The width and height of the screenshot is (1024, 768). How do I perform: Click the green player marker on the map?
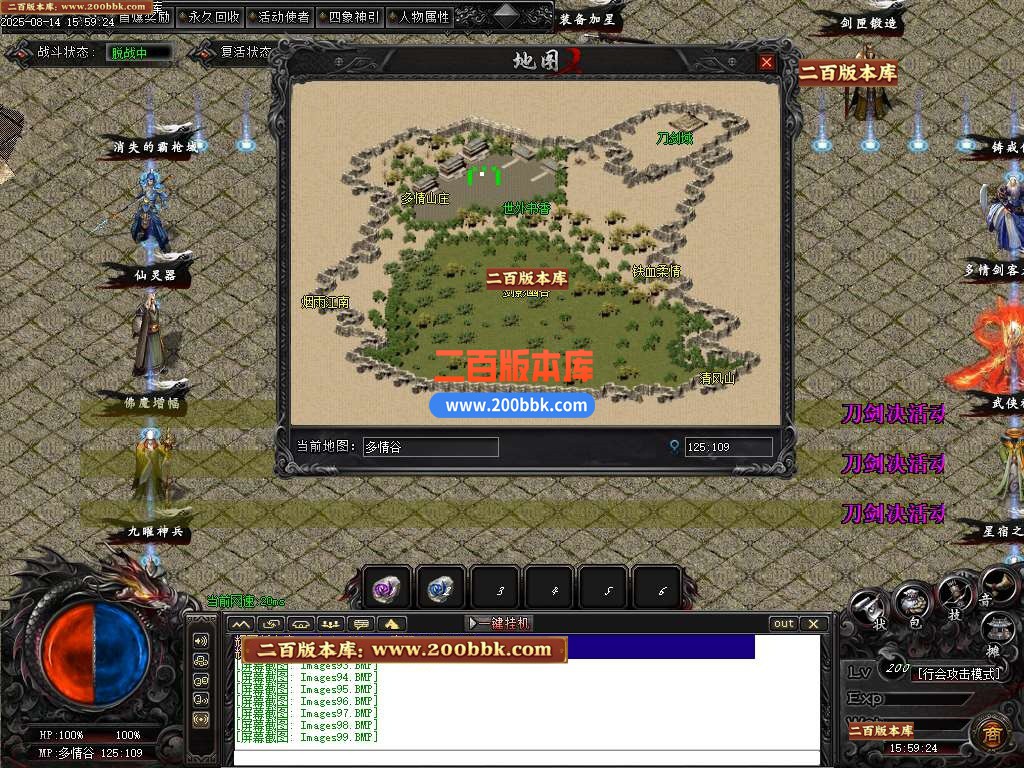483,176
